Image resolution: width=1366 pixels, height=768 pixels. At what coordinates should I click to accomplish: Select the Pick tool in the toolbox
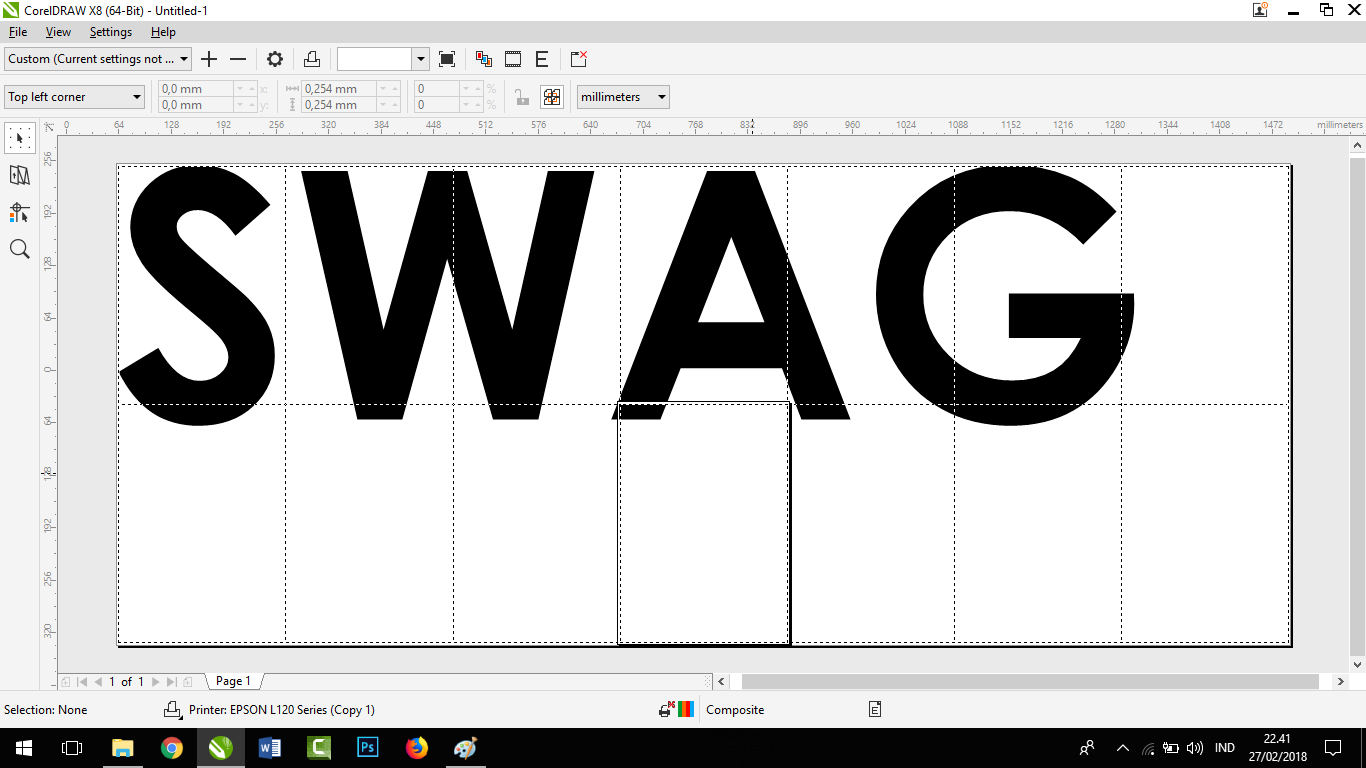pos(19,137)
